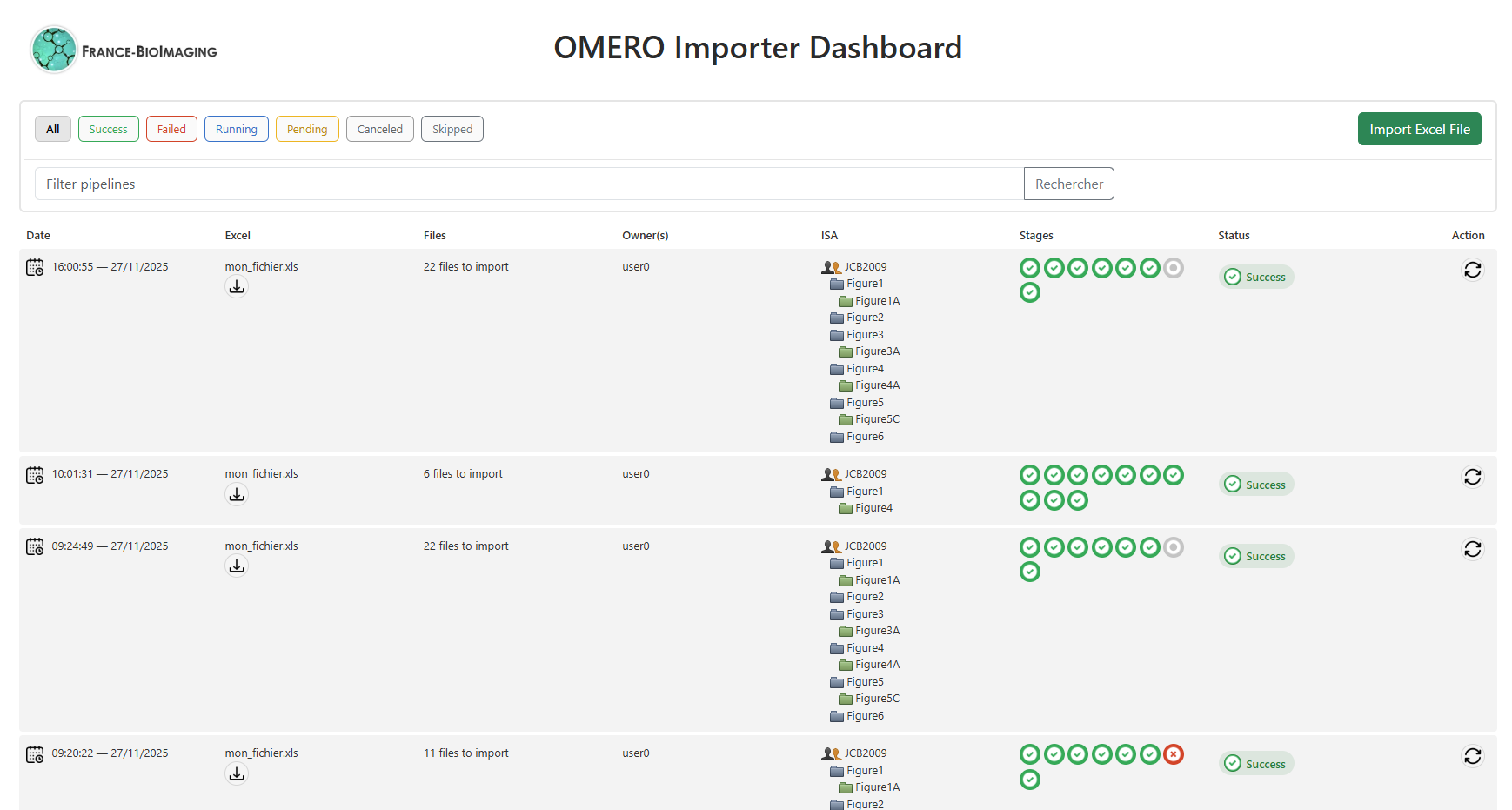Click the red failed stage icon in 09:20:22 row
This screenshot has width=1512, height=810.
(1173, 753)
